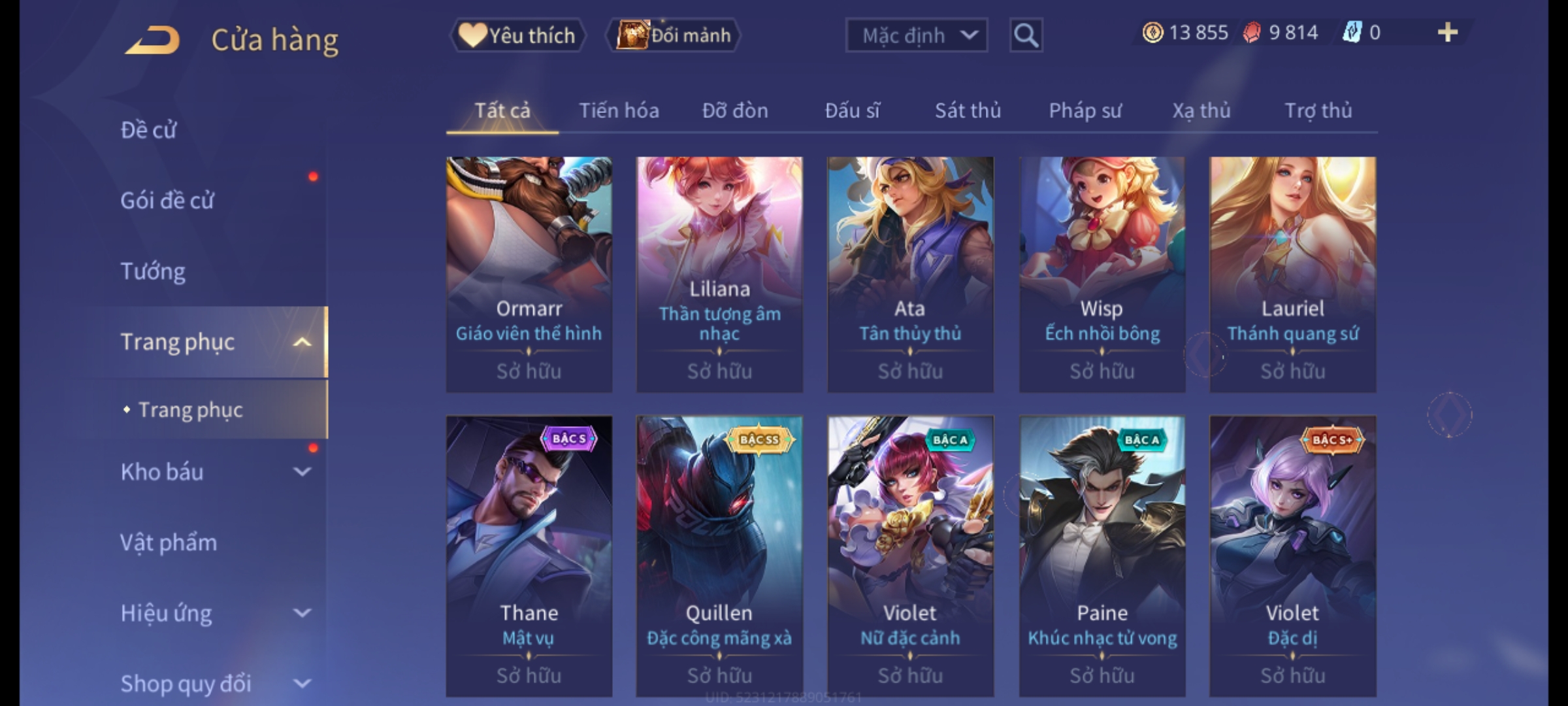
Task: Select Quillen Đặc công mãng xà skin
Action: [719, 556]
